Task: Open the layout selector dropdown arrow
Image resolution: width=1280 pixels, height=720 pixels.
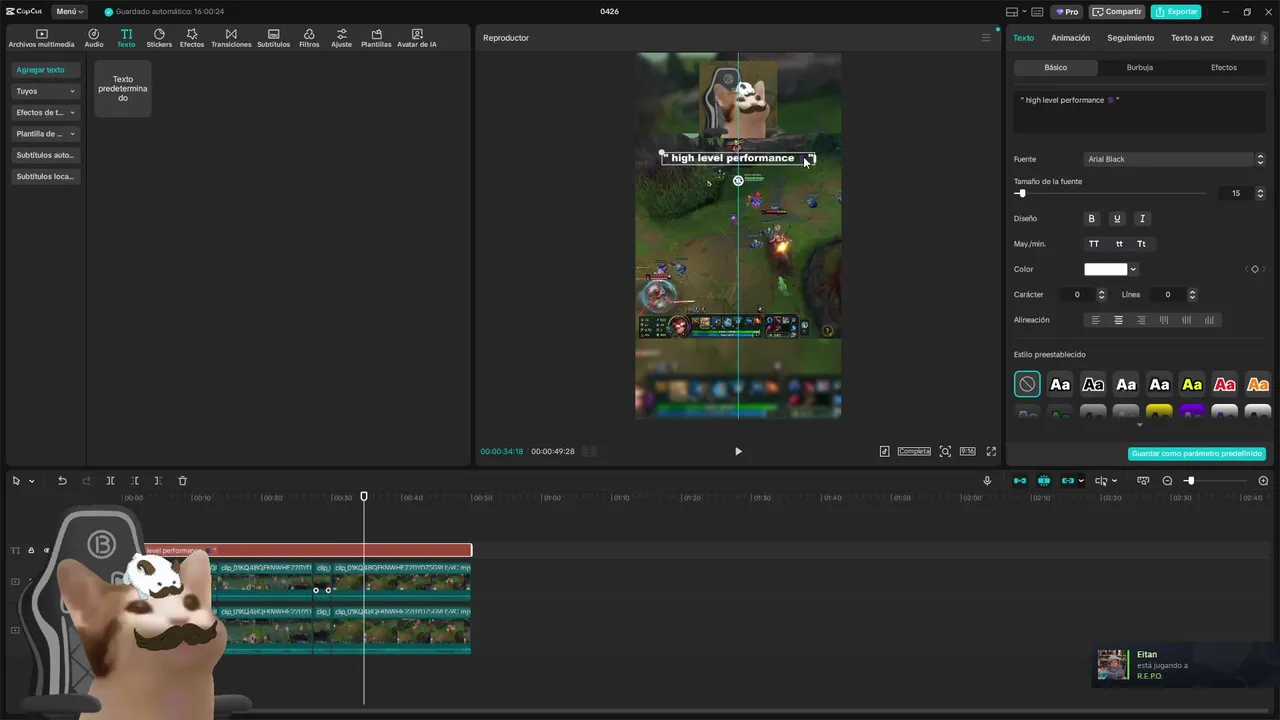Action: click(1022, 12)
